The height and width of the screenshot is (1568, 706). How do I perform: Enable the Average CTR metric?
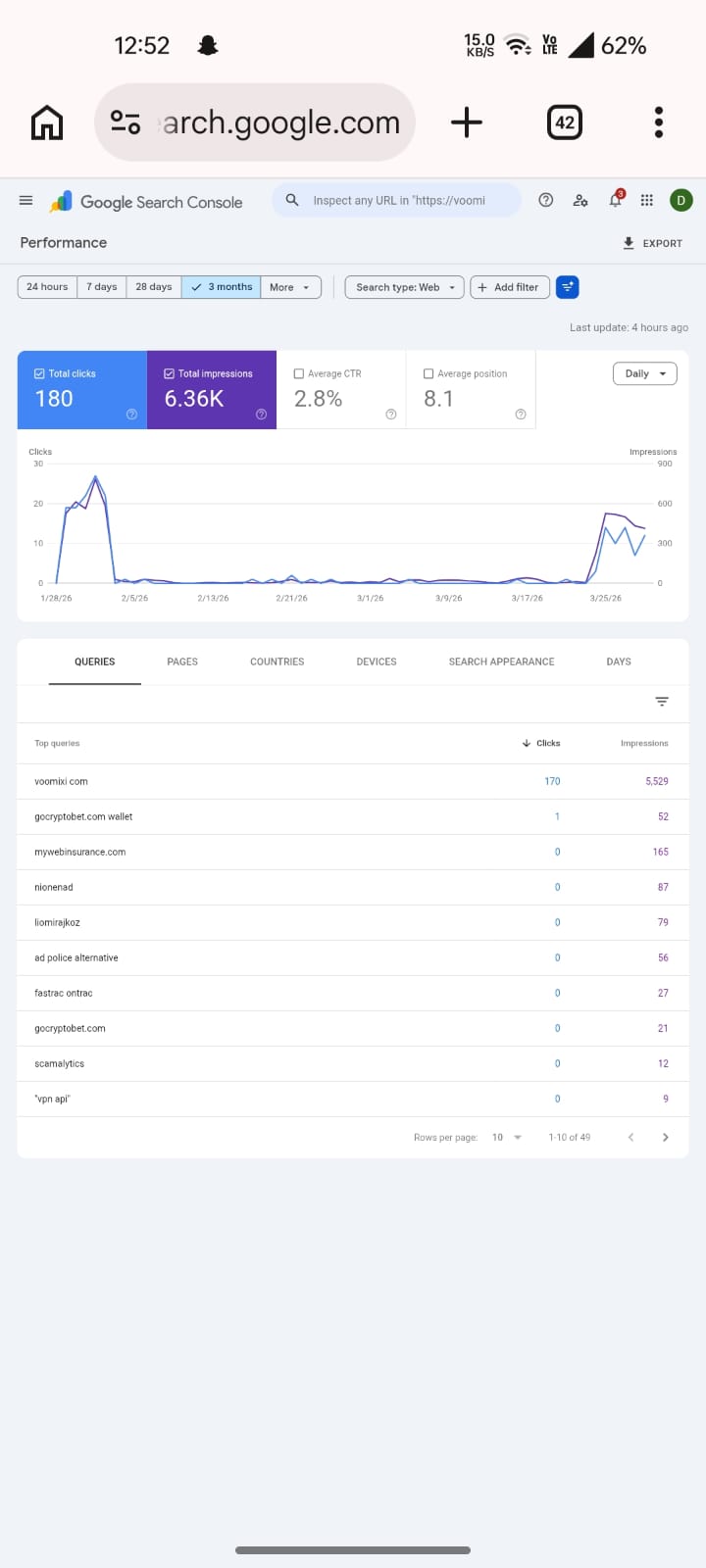tap(299, 373)
